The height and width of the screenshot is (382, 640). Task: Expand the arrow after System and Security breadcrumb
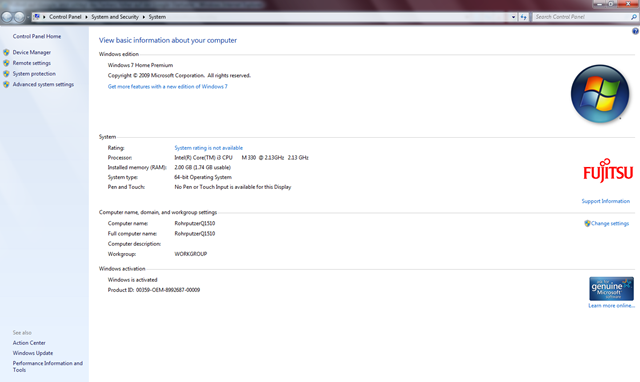(144, 17)
